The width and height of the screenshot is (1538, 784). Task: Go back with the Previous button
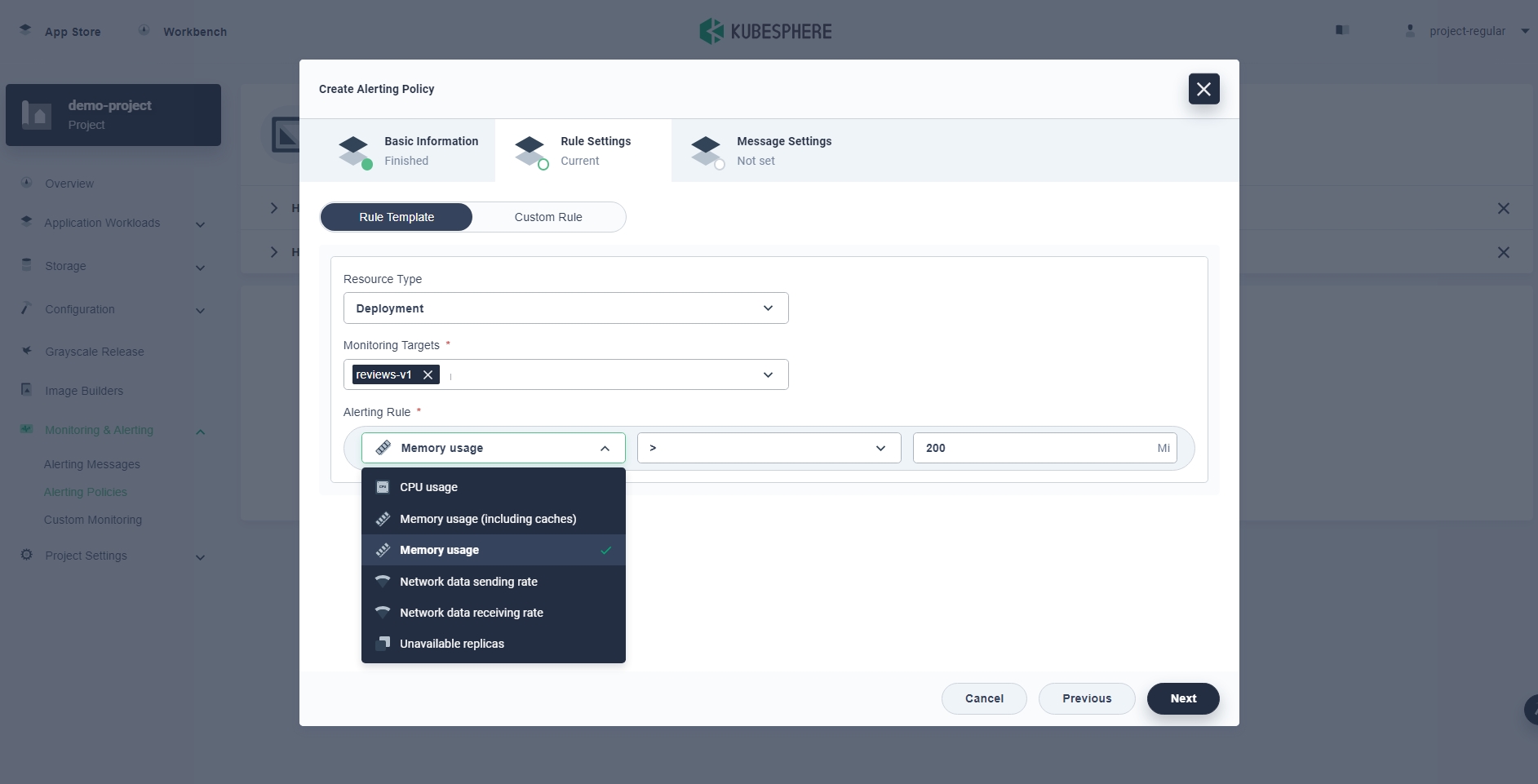point(1086,698)
